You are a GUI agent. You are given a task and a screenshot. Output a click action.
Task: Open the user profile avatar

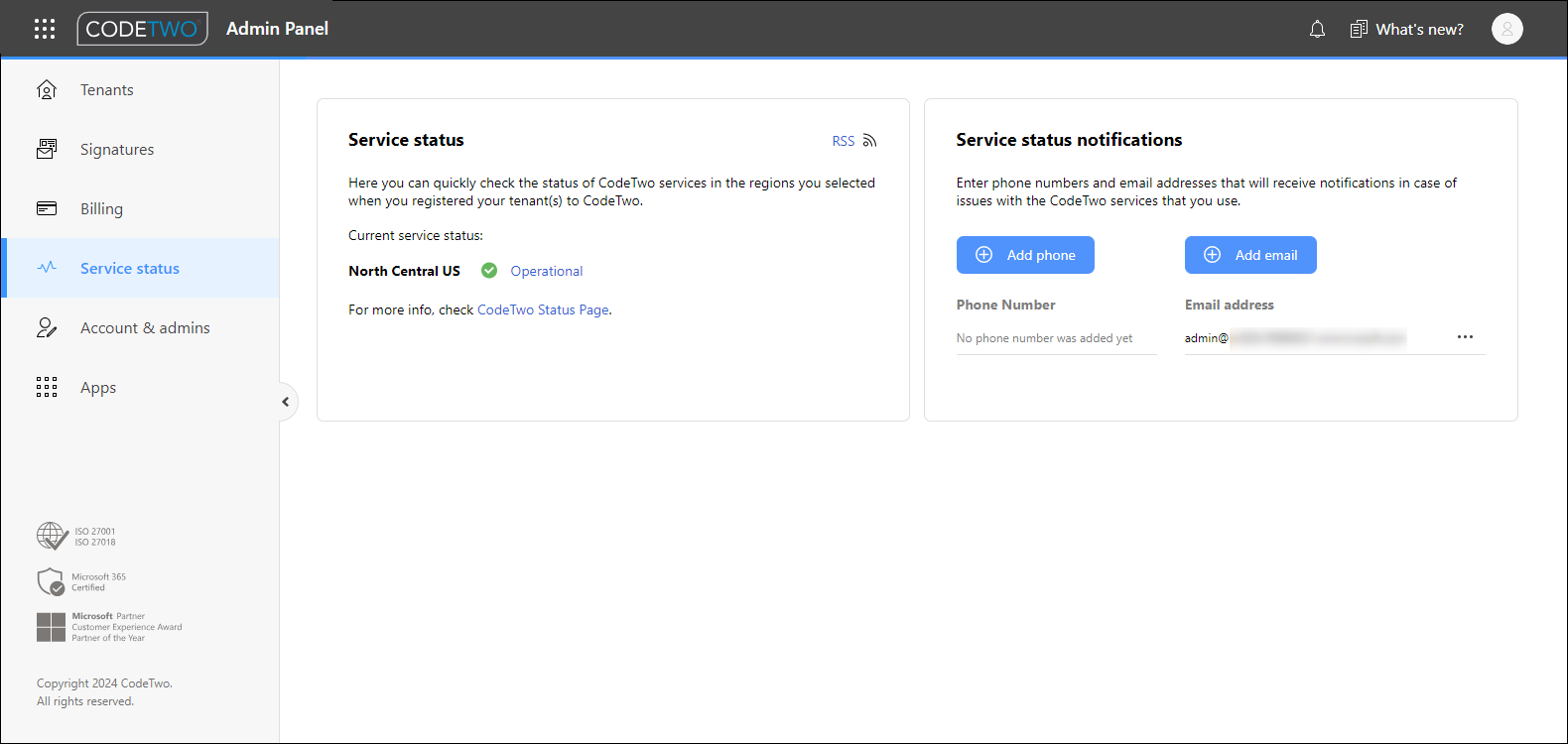pyautogui.click(x=1506, y=29)
